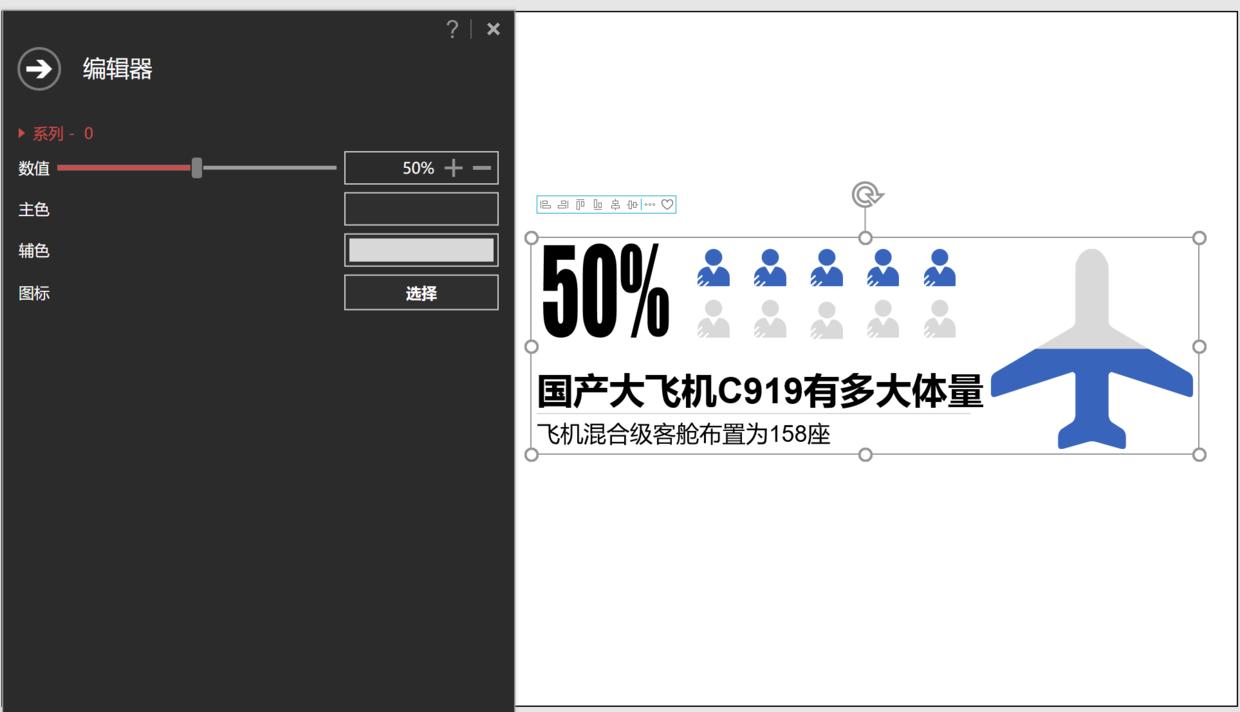
Task: Decrease 数值 with the minus button
Action: pyautogui.click(x=482, y=168)
